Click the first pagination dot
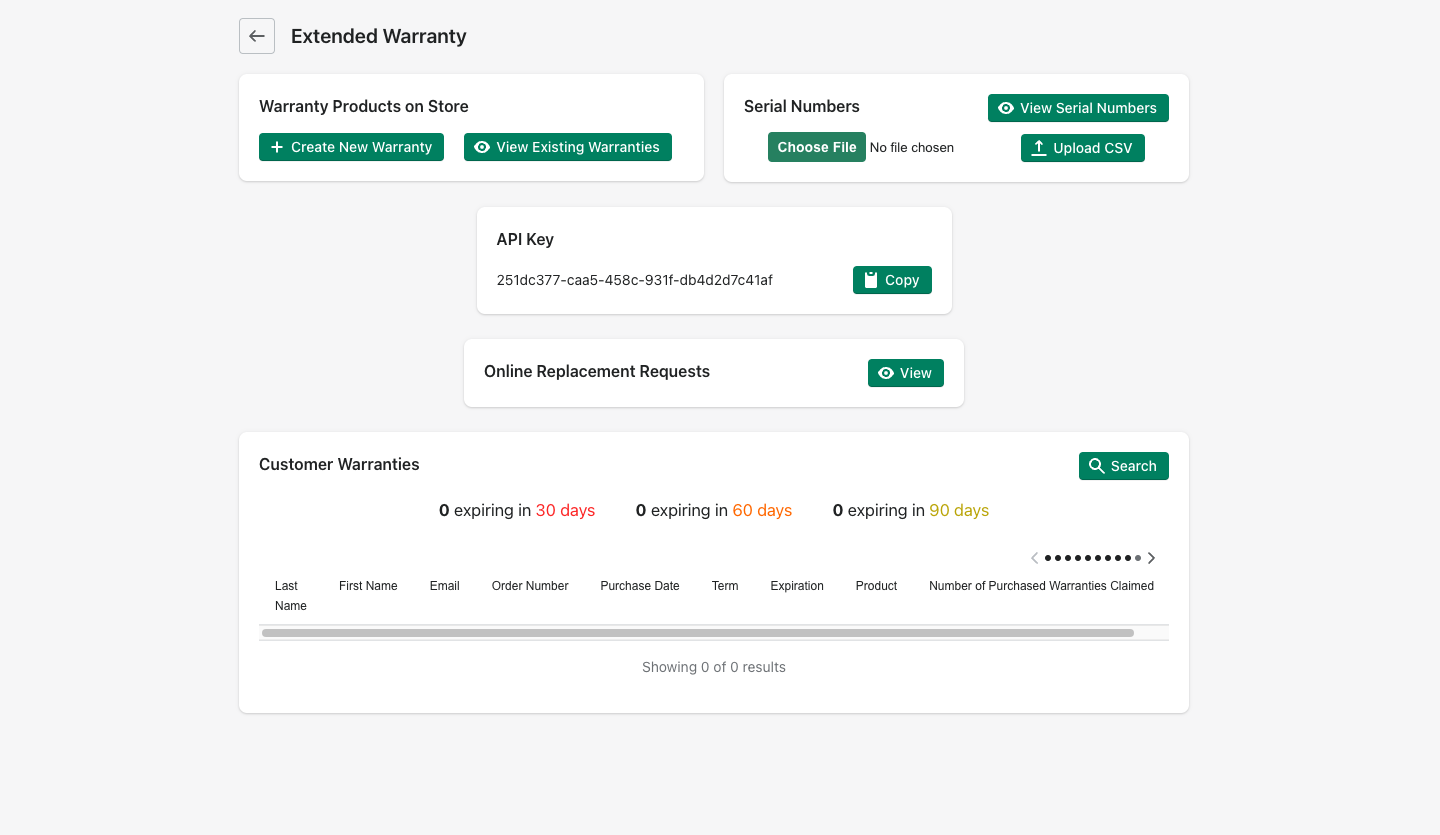Screen dimensions: 1440x835 (1048, 558)
